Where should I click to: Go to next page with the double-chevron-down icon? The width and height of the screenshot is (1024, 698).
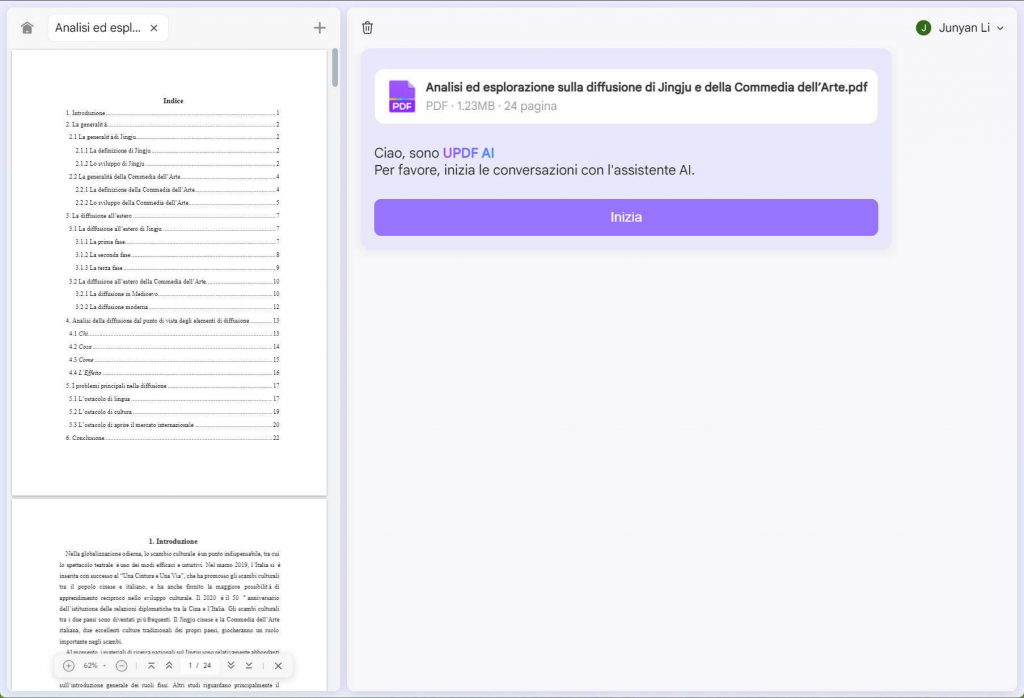(x=232, y=665)
